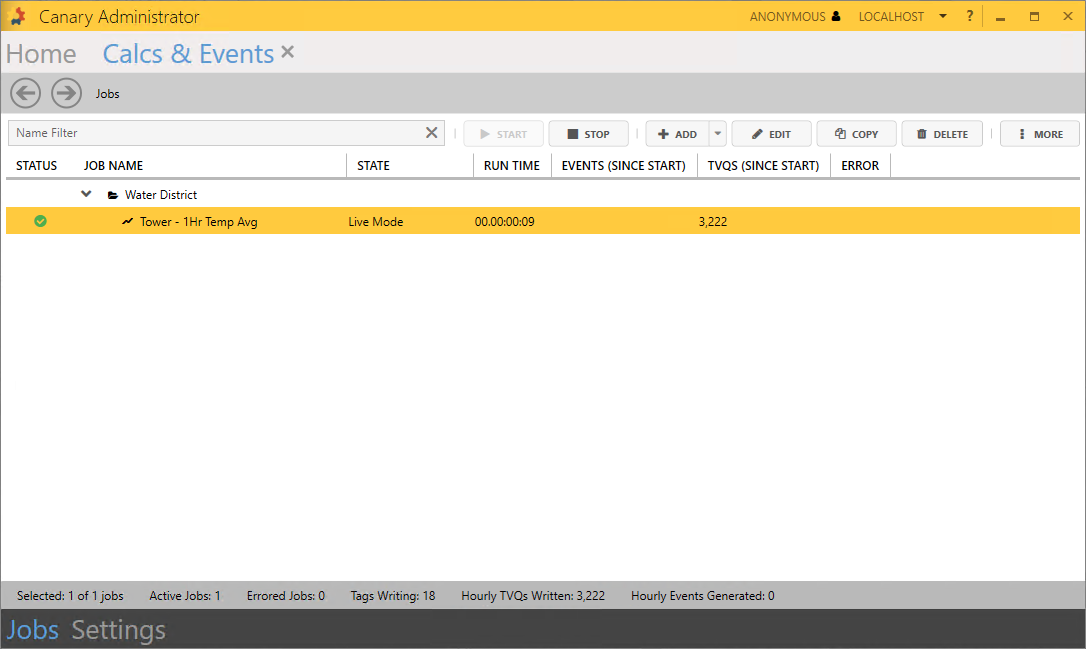Open the Add button dropdown arrow
Image resolution: width=1086 pixels, height=649 pixels.
718,134
